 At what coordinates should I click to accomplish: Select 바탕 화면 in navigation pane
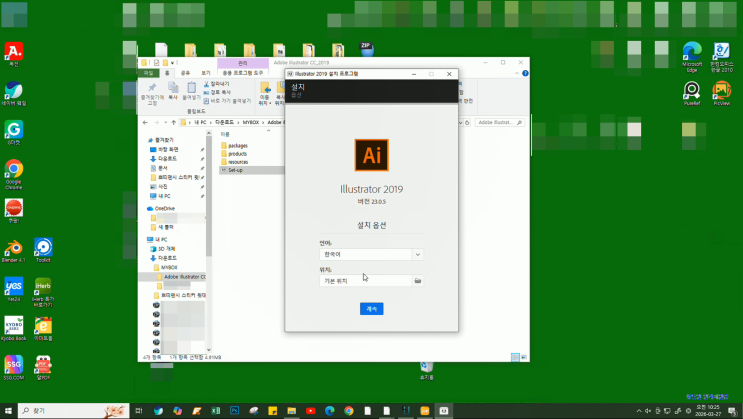168,149
